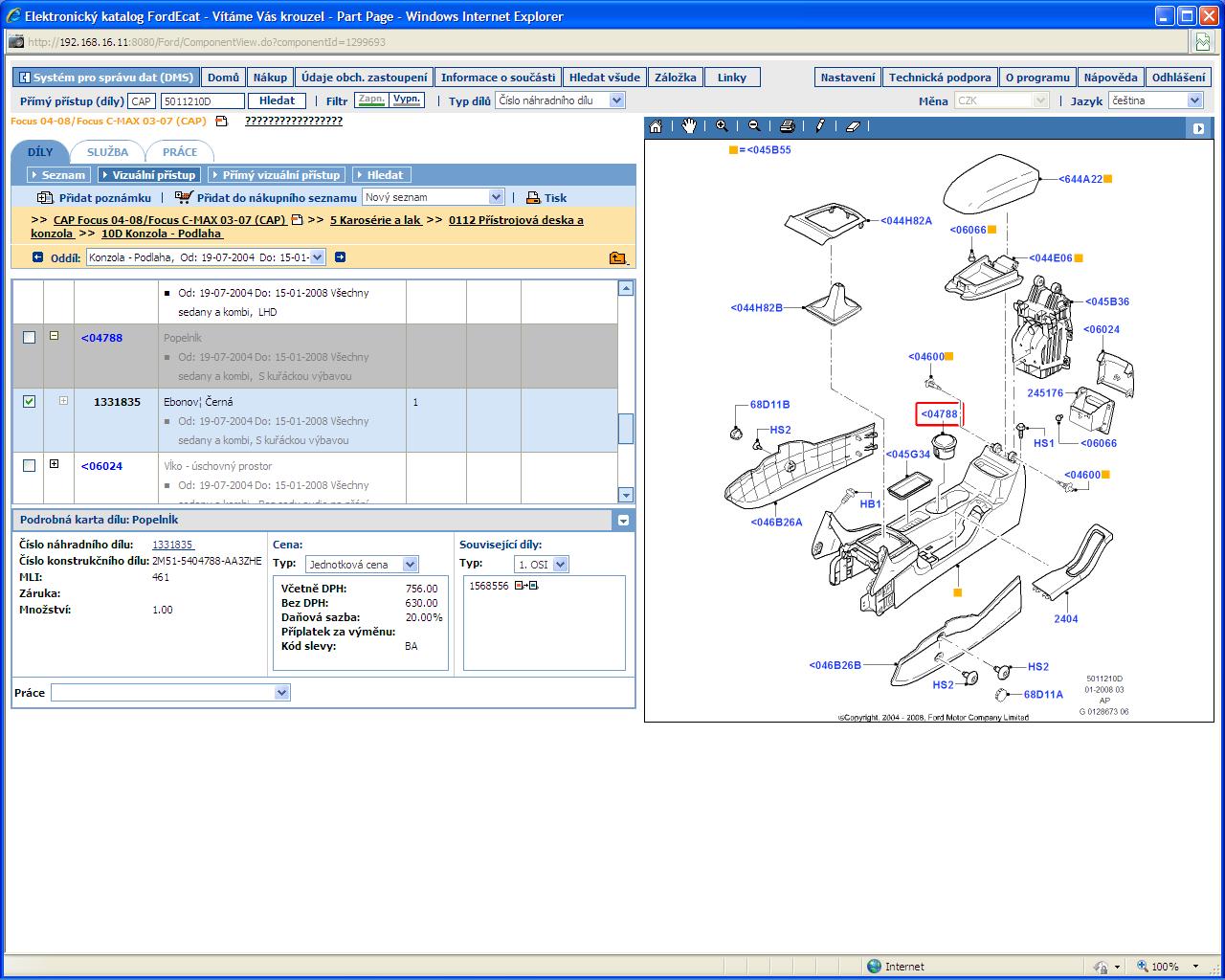Open the Nákup menu
The height and width of the screenshot is (980, 1225).
click(x=270, y=78)
